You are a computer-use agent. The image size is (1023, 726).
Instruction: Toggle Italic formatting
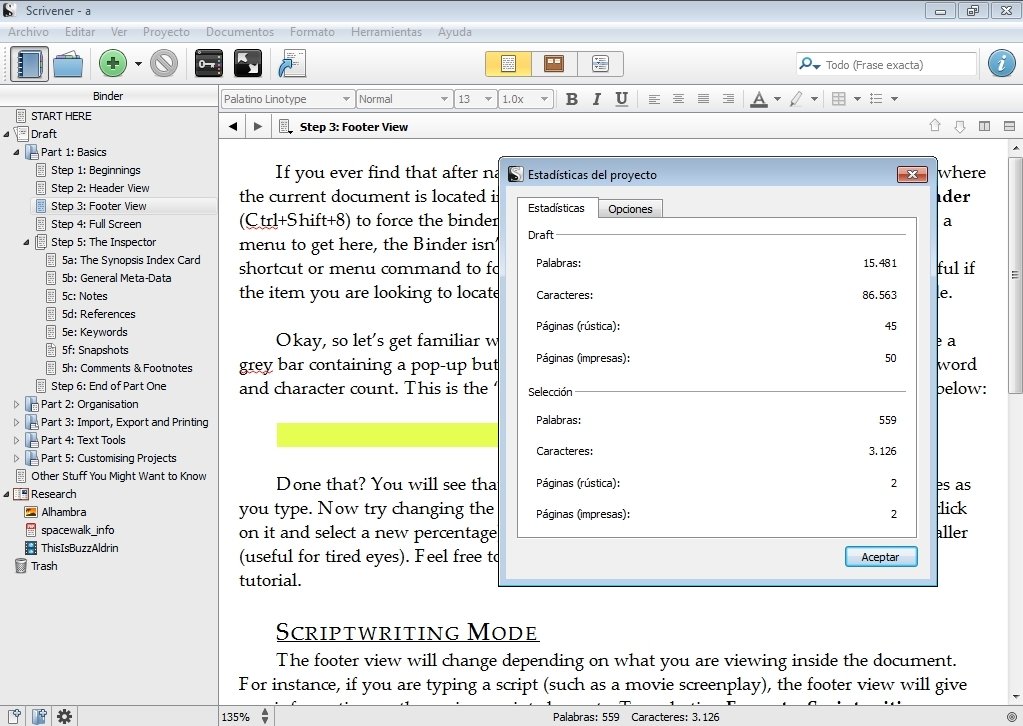point(596,99)
